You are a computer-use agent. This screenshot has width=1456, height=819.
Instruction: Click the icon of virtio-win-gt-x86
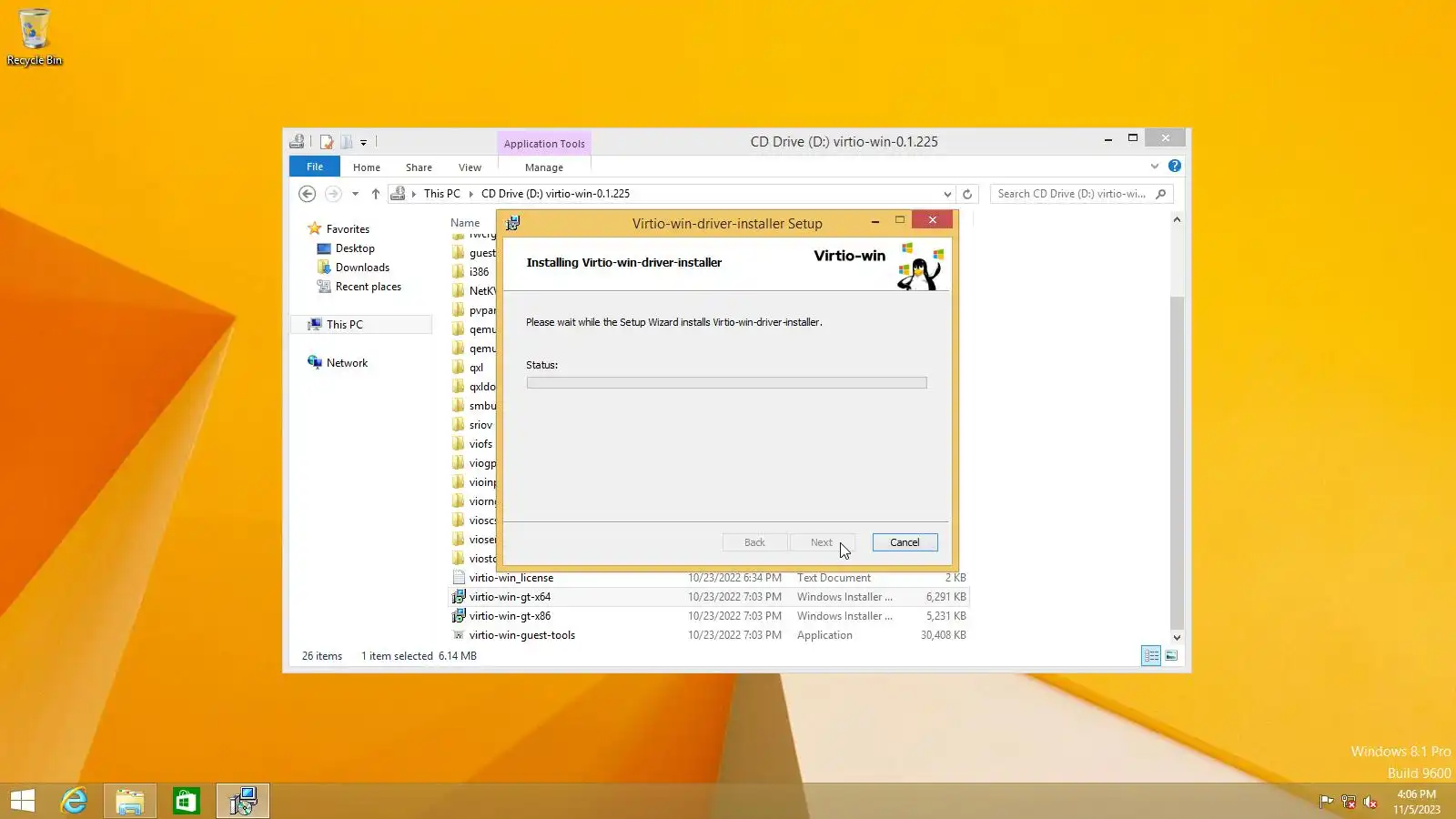[459, 616]
